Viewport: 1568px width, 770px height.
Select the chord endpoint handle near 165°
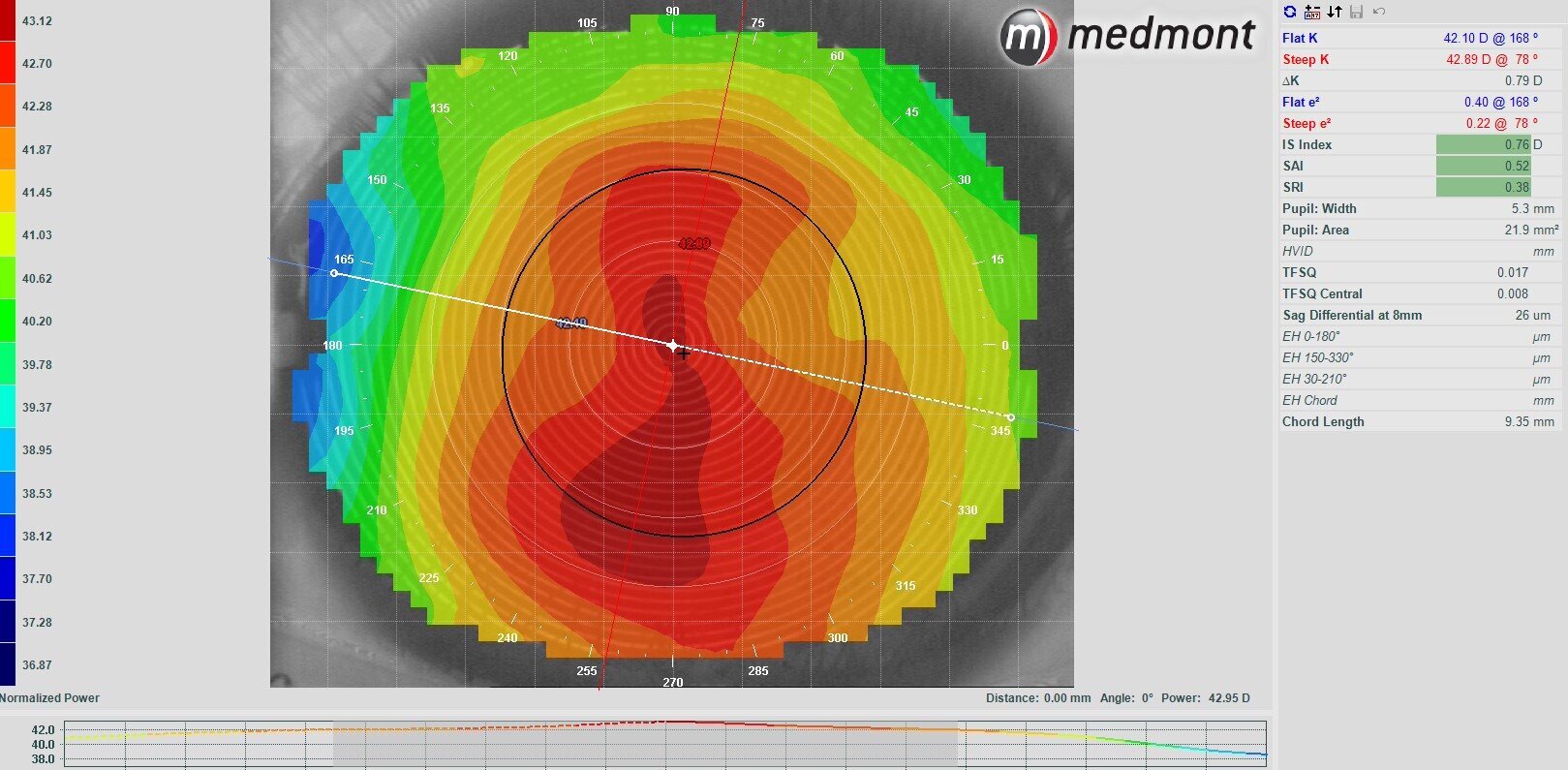(x=335, y=273)
